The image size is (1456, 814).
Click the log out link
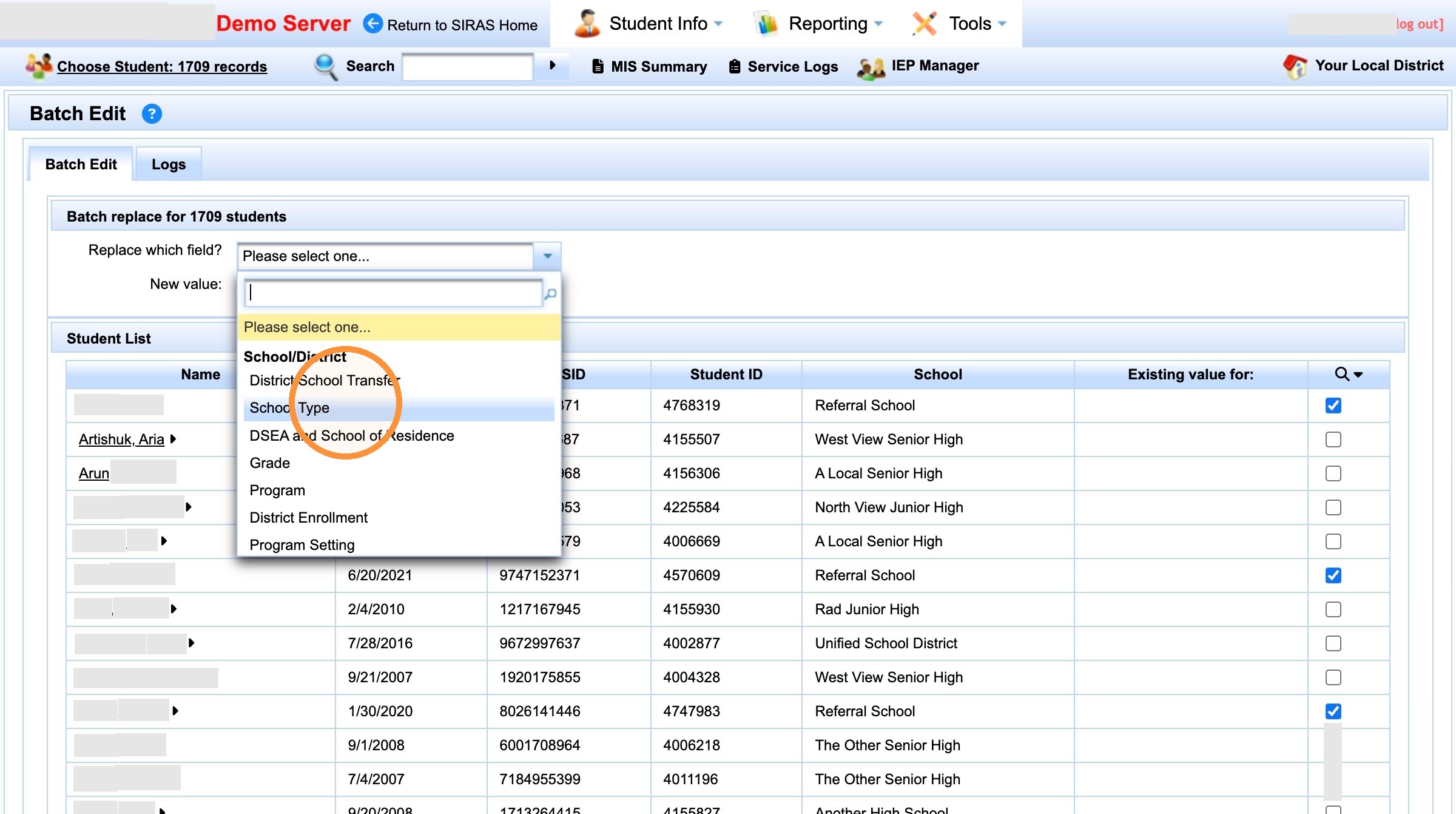point(1419,24)
